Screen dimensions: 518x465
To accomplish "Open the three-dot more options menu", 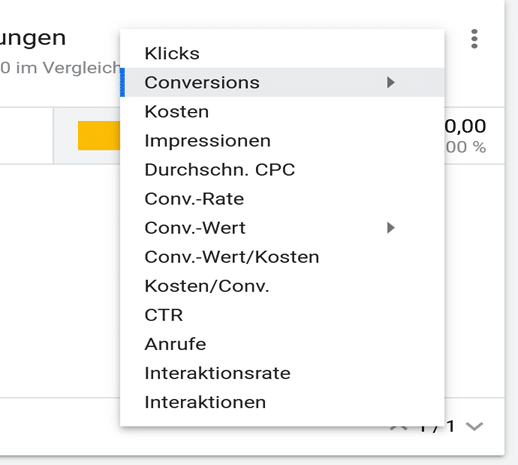I will coord(474,39).
